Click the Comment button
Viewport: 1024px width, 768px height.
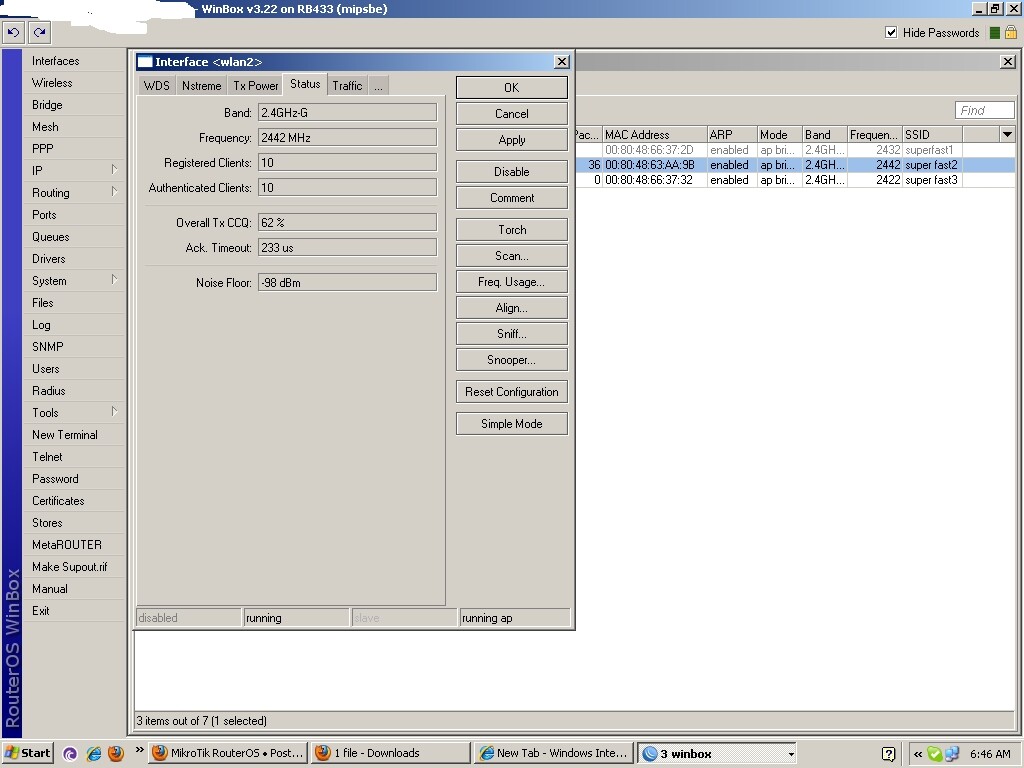click(x=511, y=198)
